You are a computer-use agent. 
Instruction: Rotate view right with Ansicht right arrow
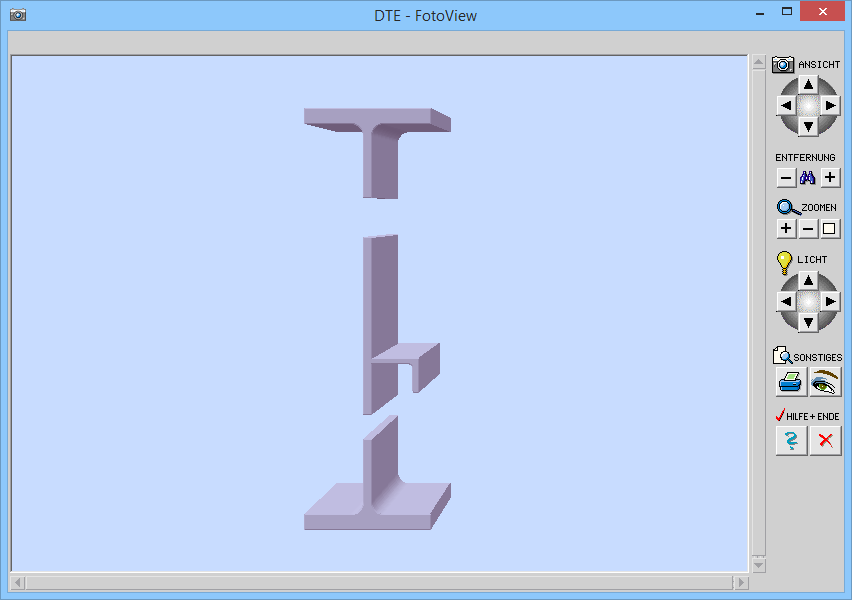click(x=830, y=105)
